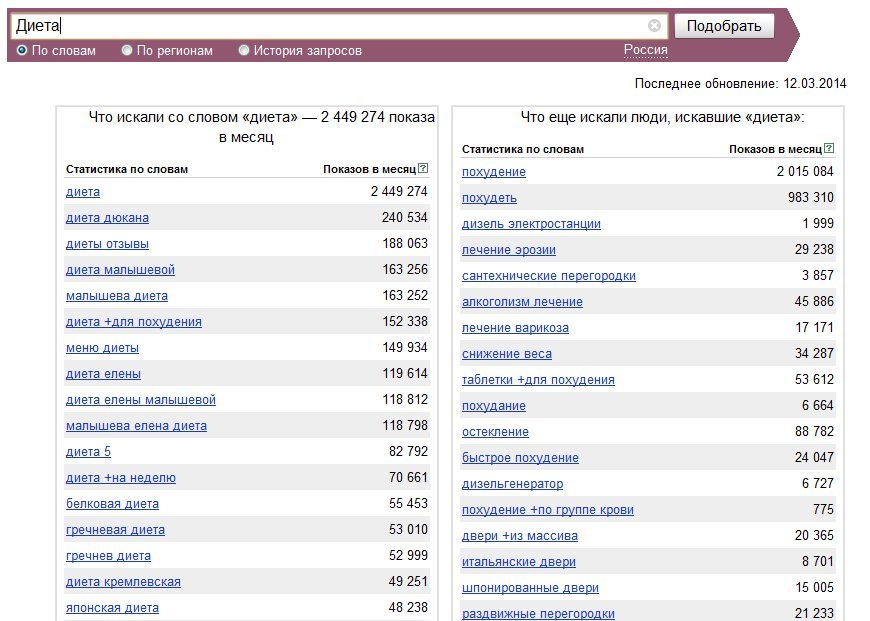Open the 'диета' keyword link
The width and height of the screenshot is (870, 621).
point(83,192)
